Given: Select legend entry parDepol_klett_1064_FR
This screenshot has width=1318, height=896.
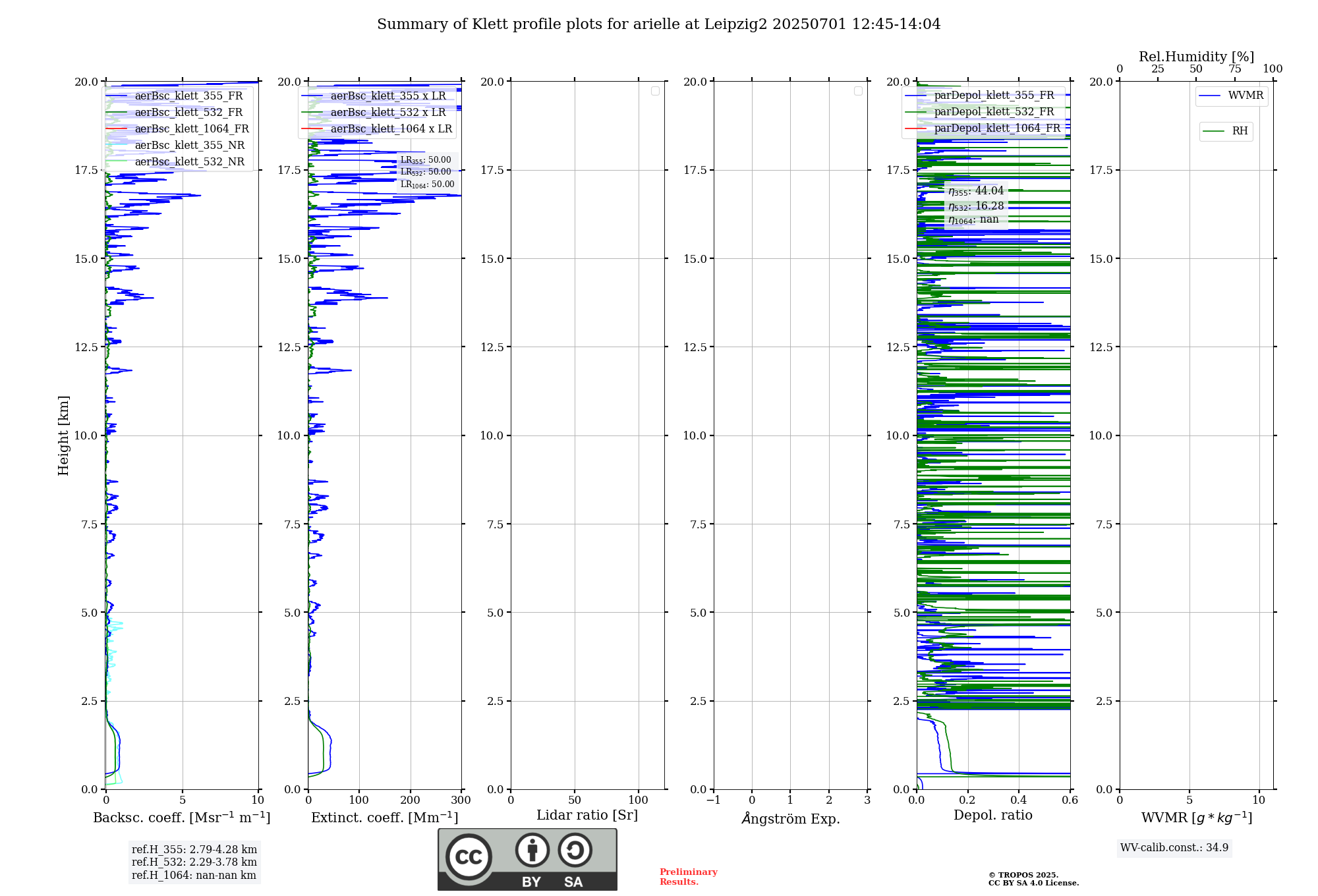Looking at the screenshot, I should pos(983,128).
